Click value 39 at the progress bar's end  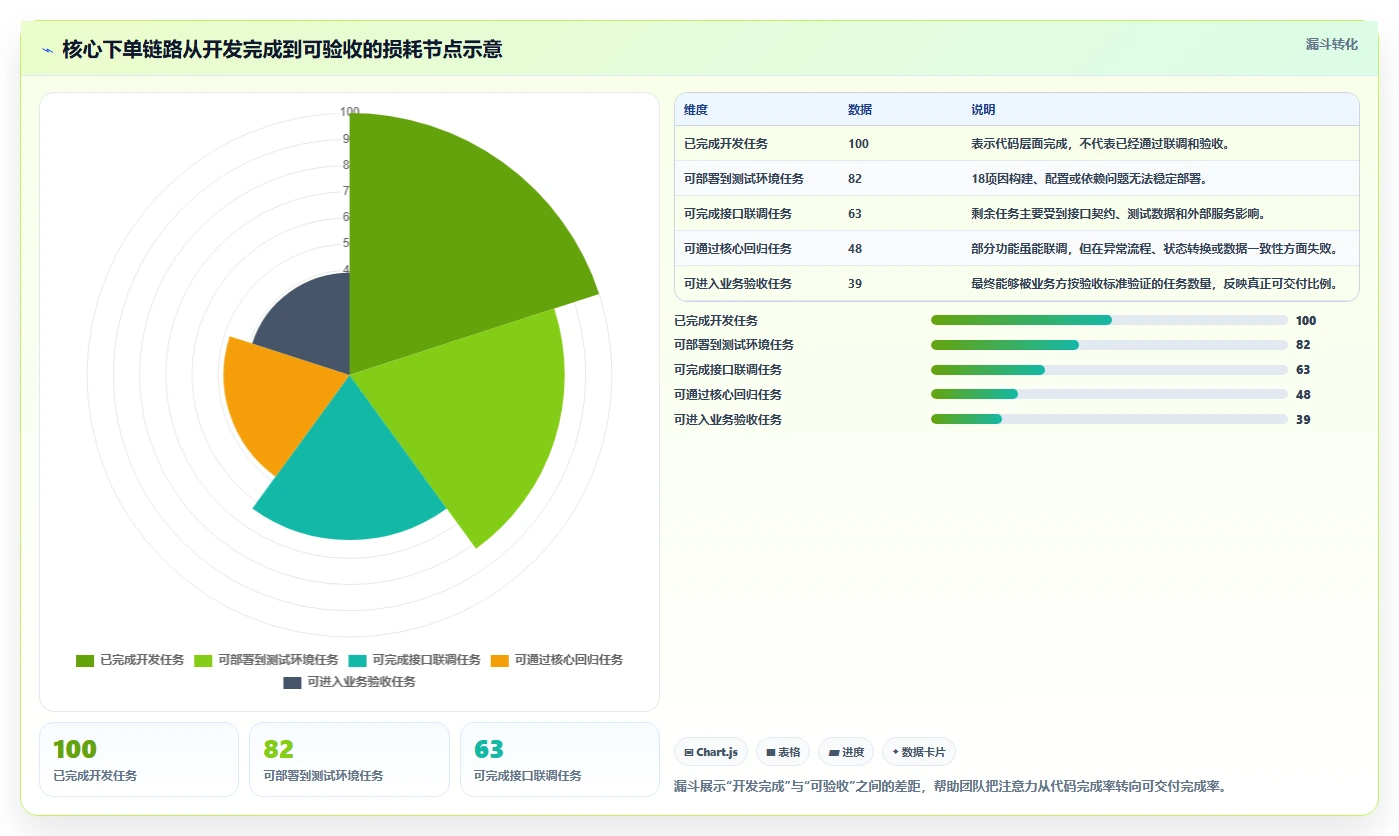click(x=1303, y=420)
